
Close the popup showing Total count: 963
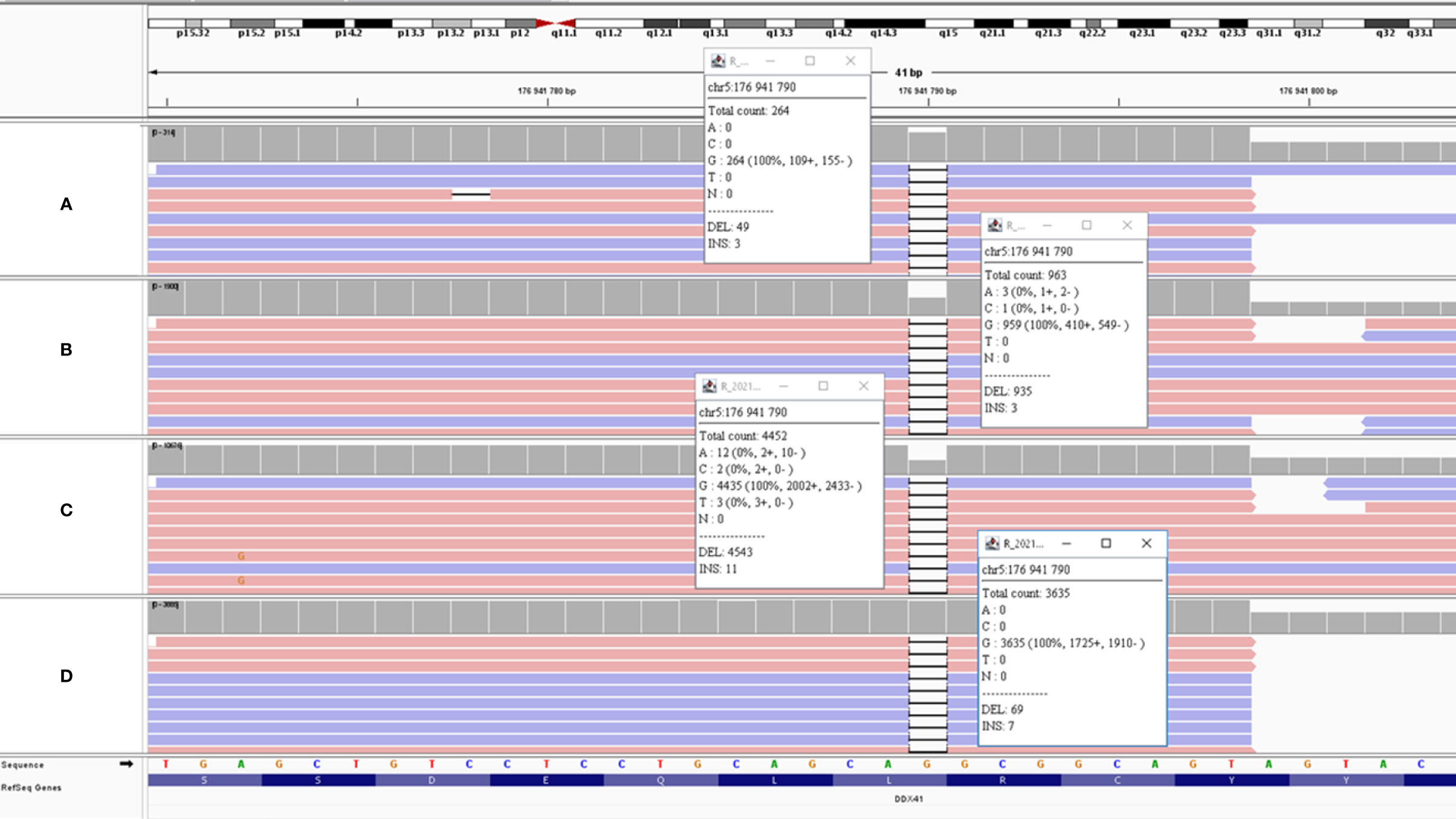pyautogui.click(x=1127, y=225)
